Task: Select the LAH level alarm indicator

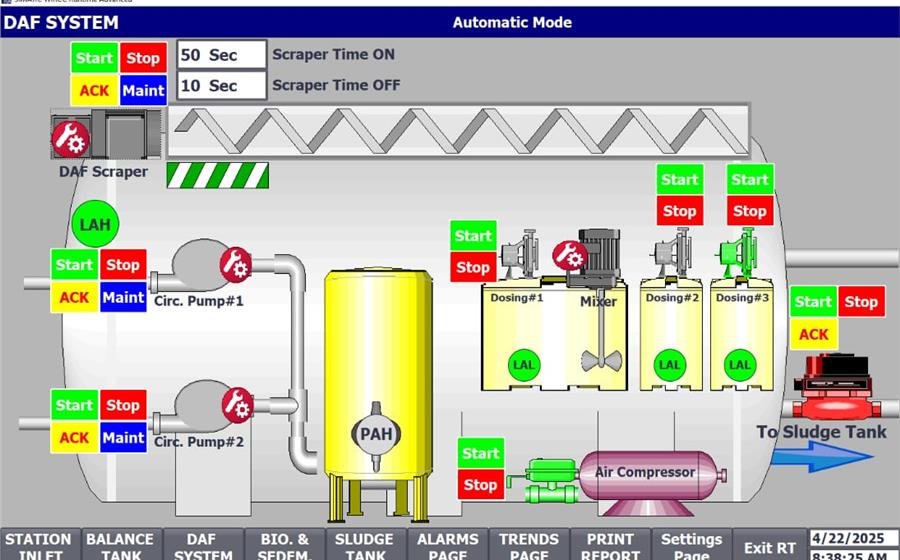Action: point(95,224)
